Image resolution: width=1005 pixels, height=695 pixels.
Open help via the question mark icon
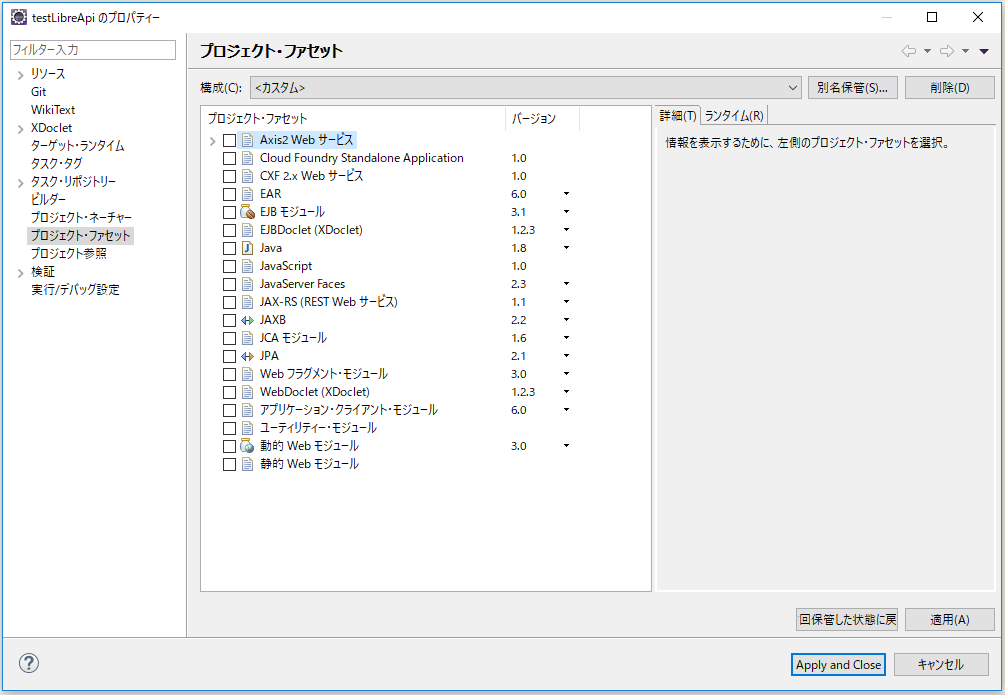[28, 663]
